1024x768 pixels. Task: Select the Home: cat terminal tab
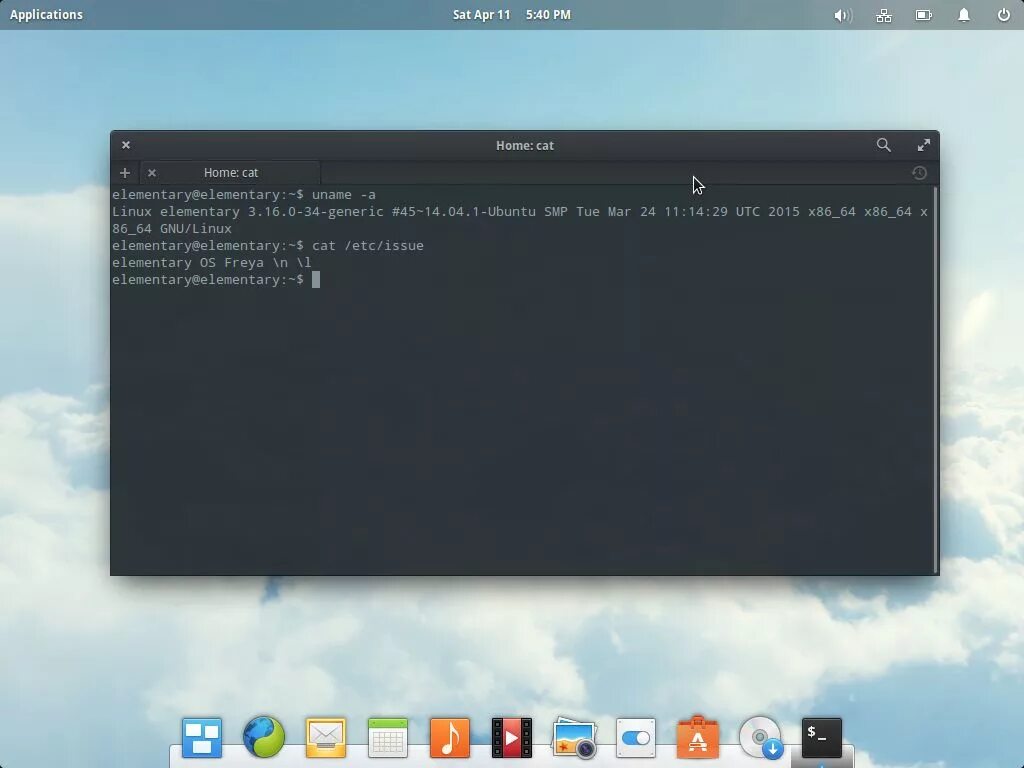230,172
